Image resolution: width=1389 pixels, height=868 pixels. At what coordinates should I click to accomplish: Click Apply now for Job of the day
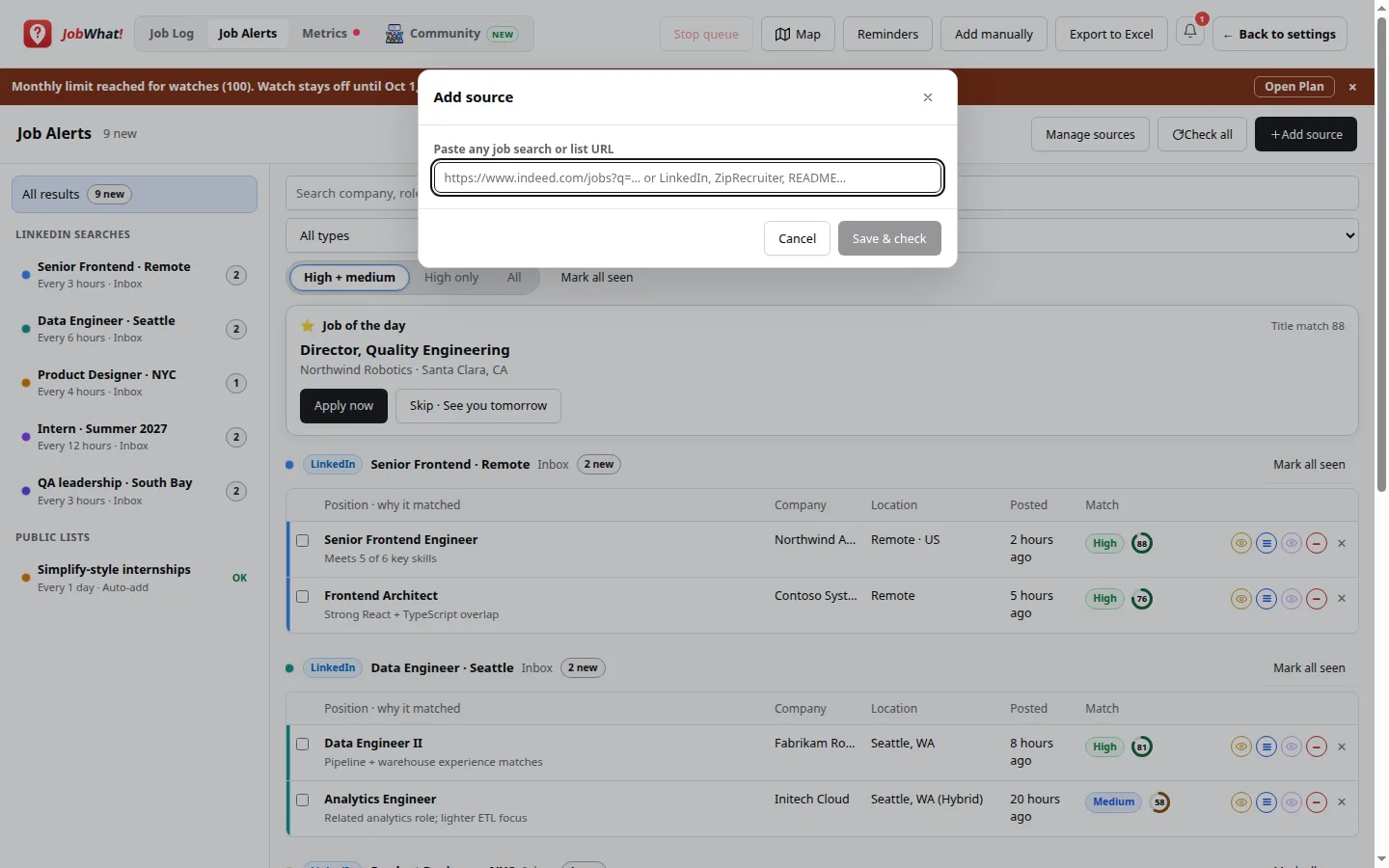[x=343, y=406]
